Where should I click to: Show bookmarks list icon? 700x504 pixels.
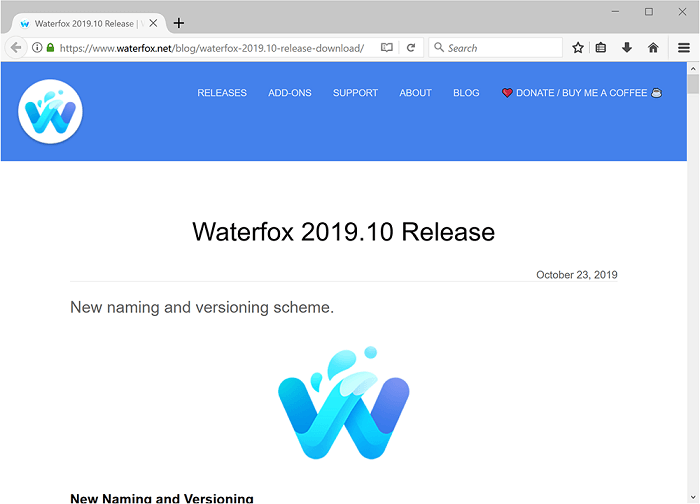pyautogui.click(x=601, y=47)
